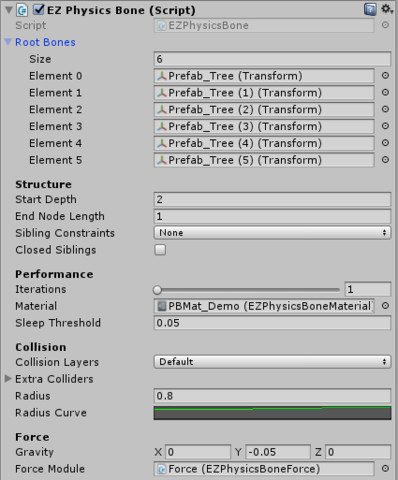
Task: Expand the Extra Colliders list
Action: (8, 379)
